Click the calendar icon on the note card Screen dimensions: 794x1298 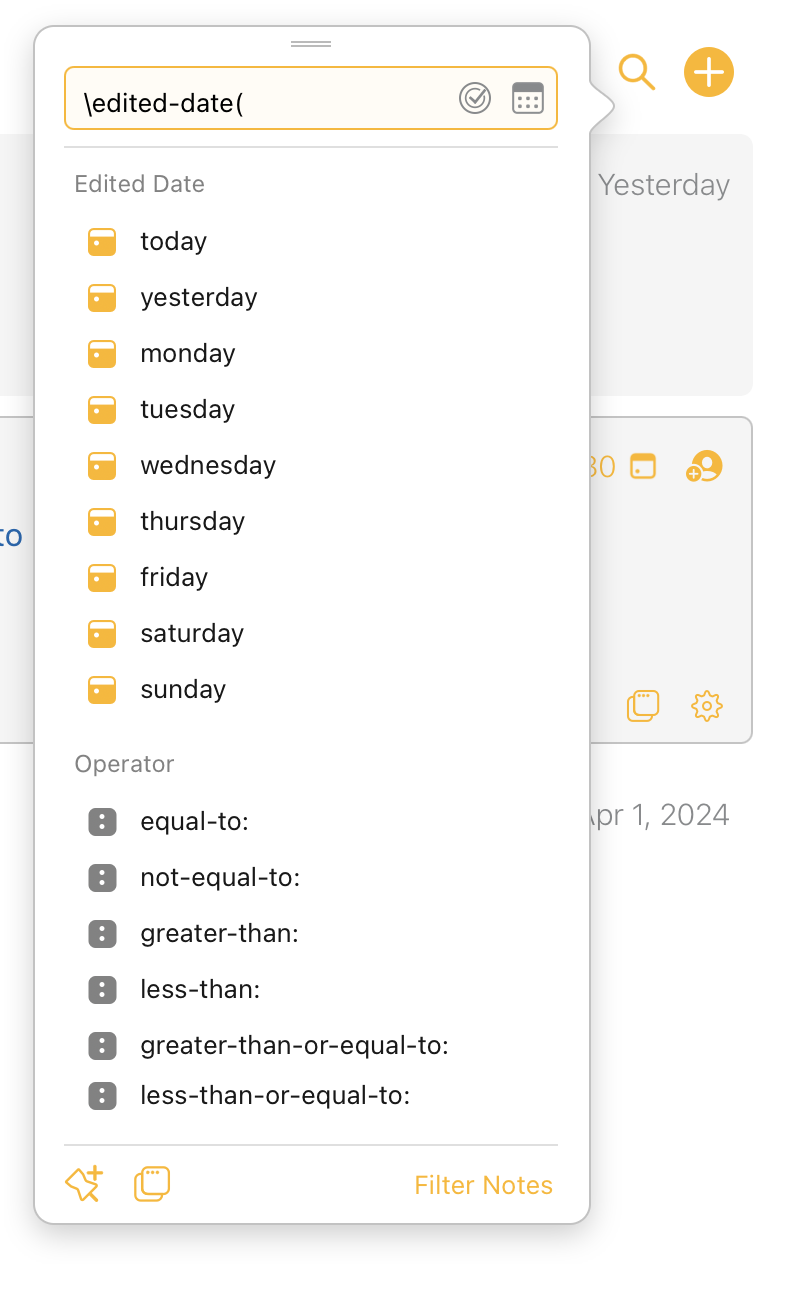(x=643, y=467)
